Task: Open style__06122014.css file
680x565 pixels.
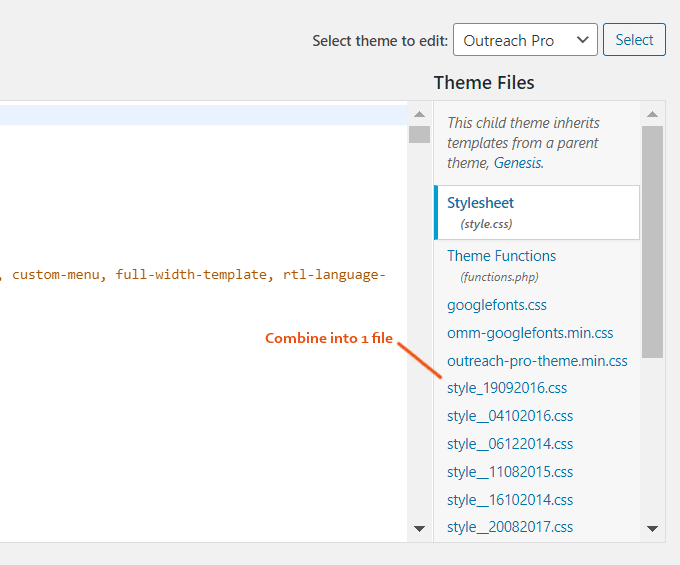Action: click(x=510, y=444)
